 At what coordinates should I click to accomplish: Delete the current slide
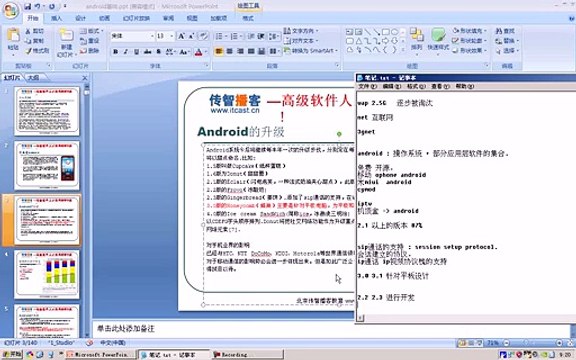[x=90, y=50]
